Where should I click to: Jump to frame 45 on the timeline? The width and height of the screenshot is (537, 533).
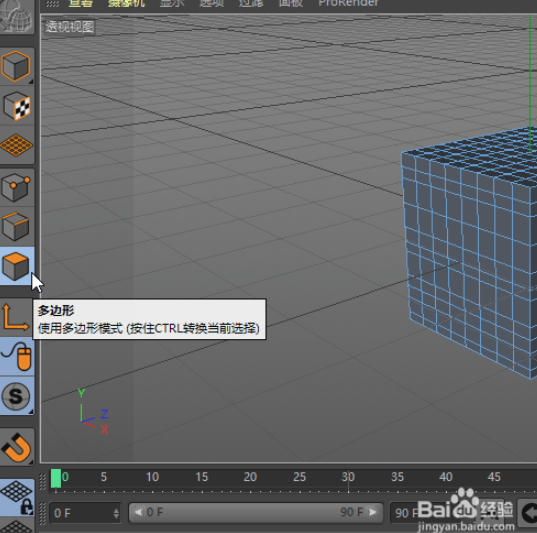(494, 477)
